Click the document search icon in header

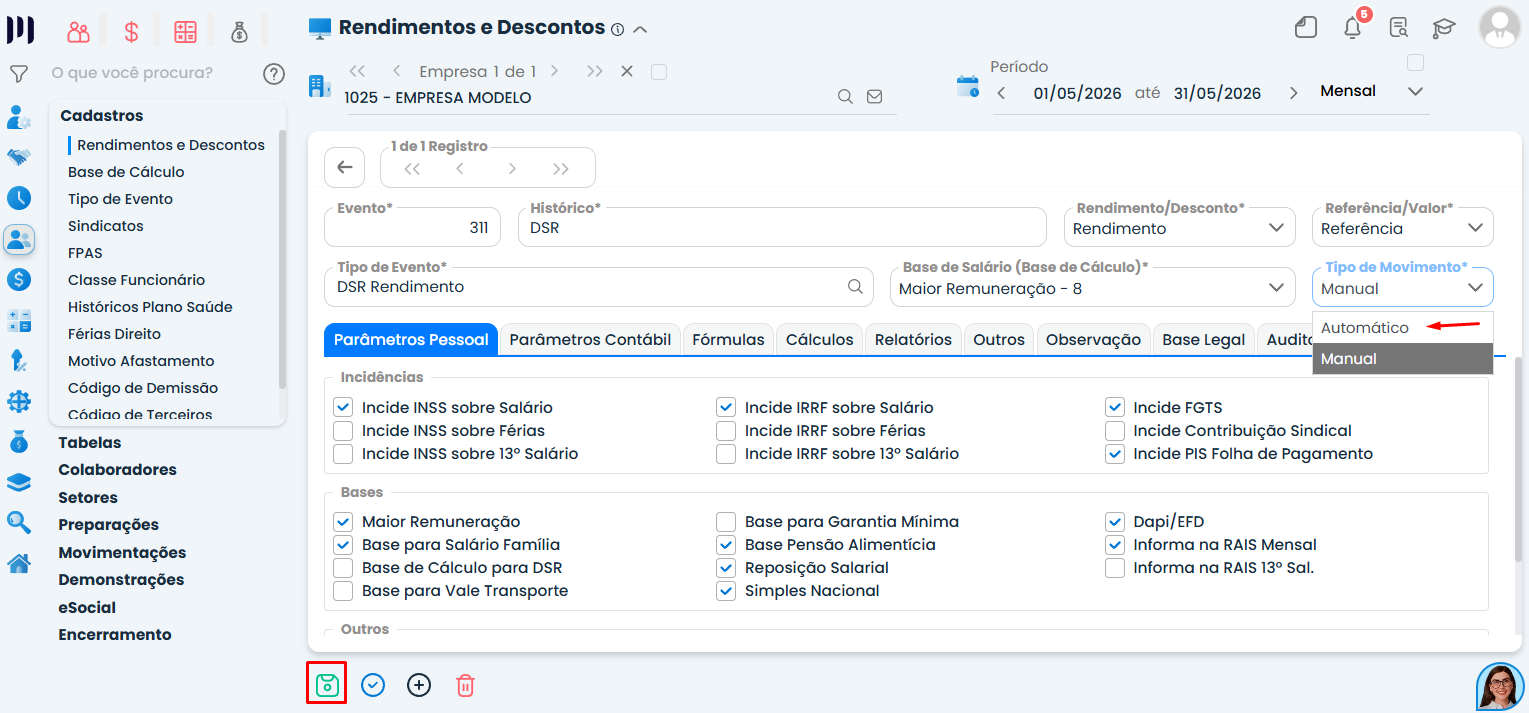(x=1399, y=27)
